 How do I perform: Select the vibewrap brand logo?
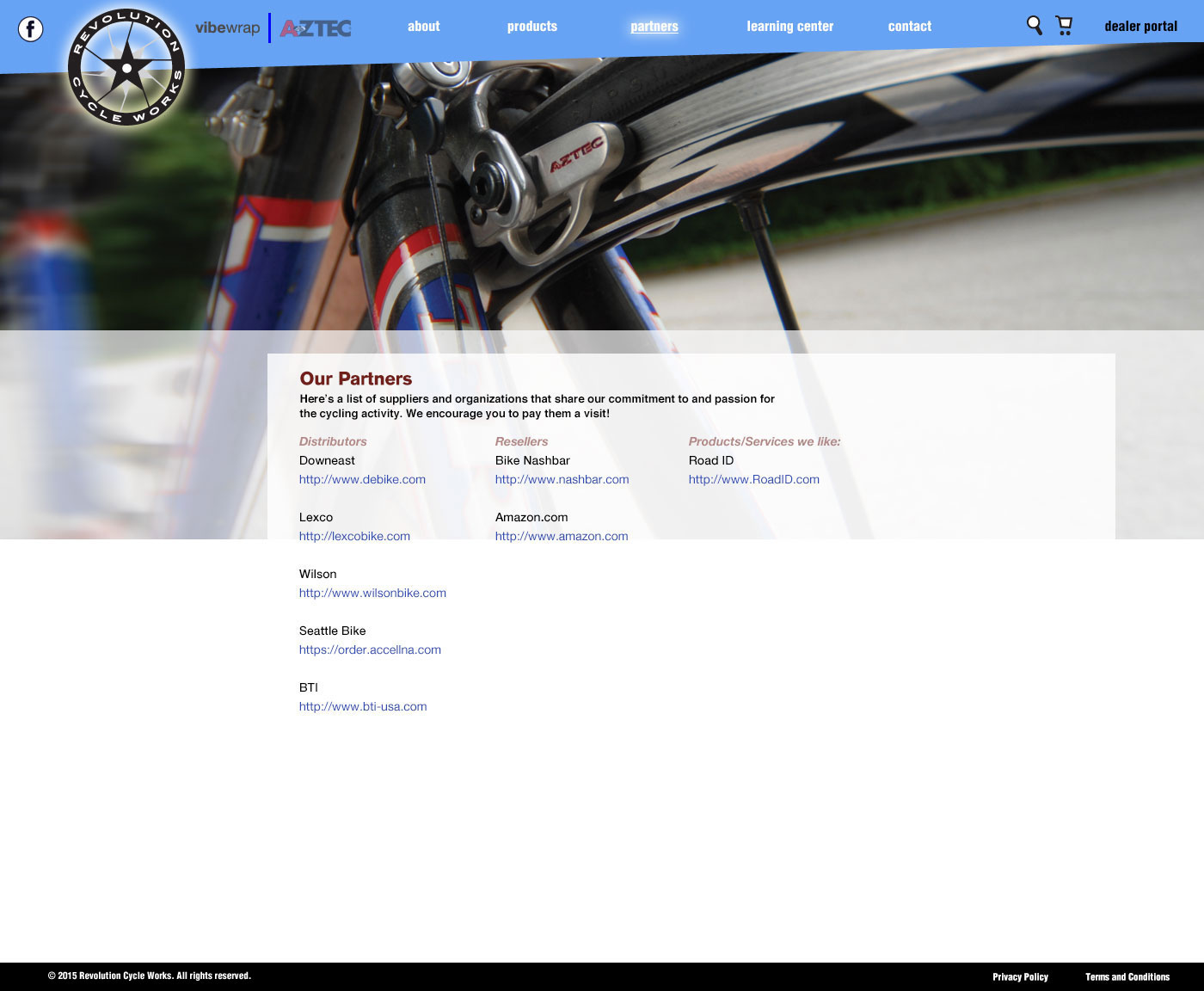[x=228, y=27]
